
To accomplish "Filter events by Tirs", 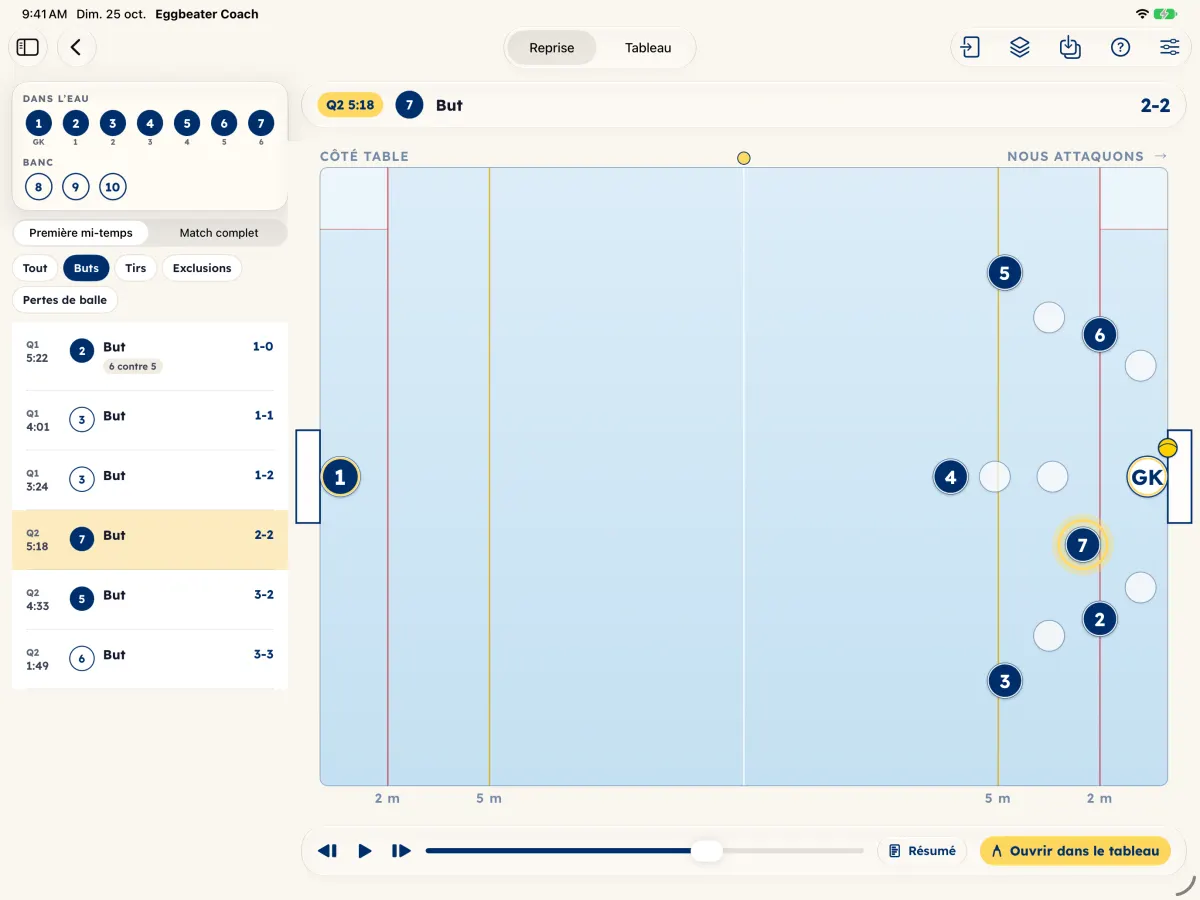I will 136,268.
